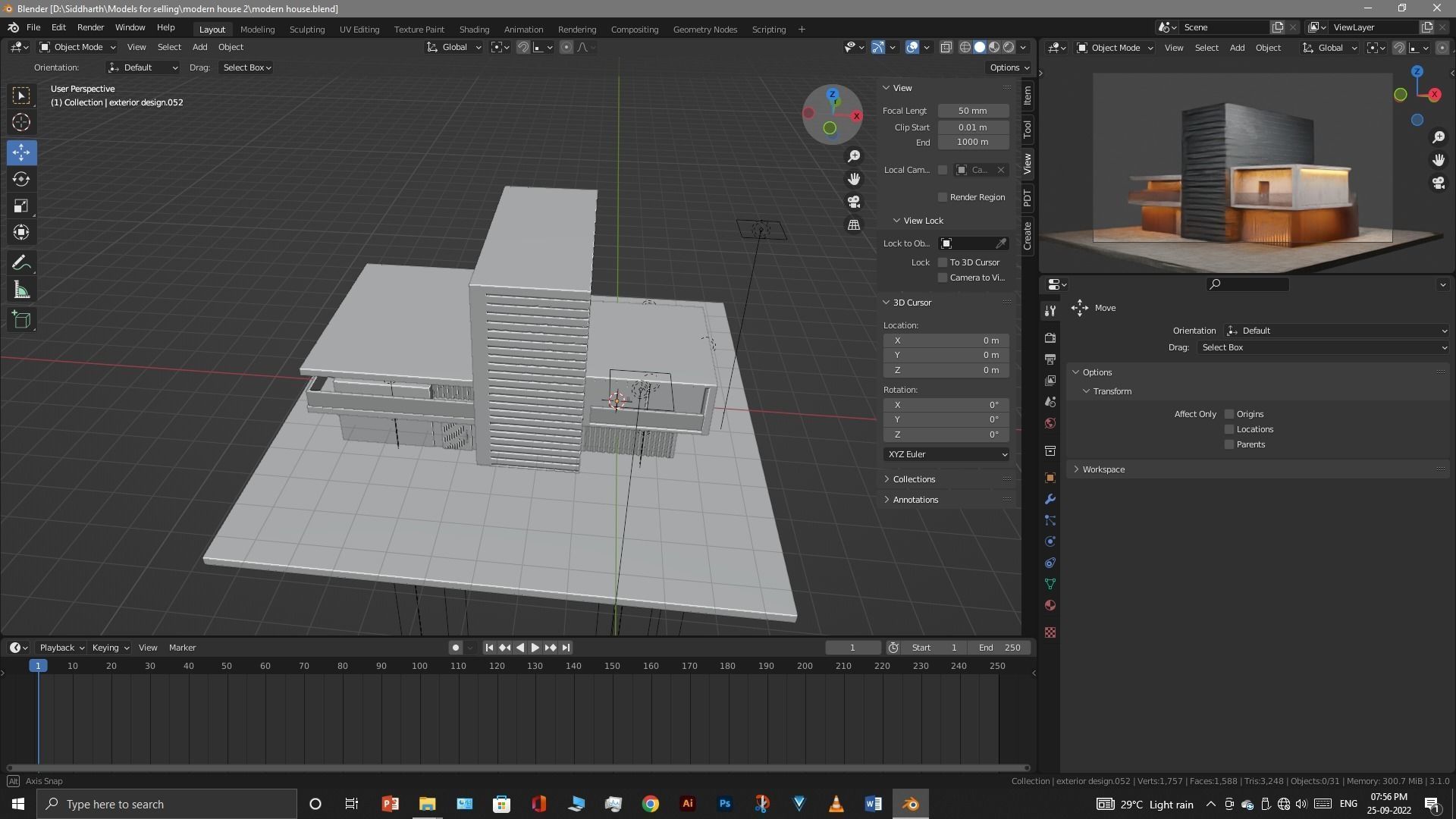Screen dimensions: 1456x819
Task: Switch orthographic/perspective grid icon
Action: pyautogui.click(x=854, y=225)
